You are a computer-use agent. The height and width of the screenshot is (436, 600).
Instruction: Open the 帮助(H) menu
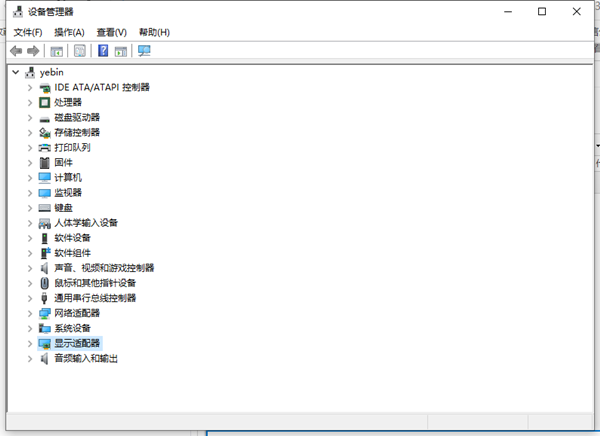(154, 32)
